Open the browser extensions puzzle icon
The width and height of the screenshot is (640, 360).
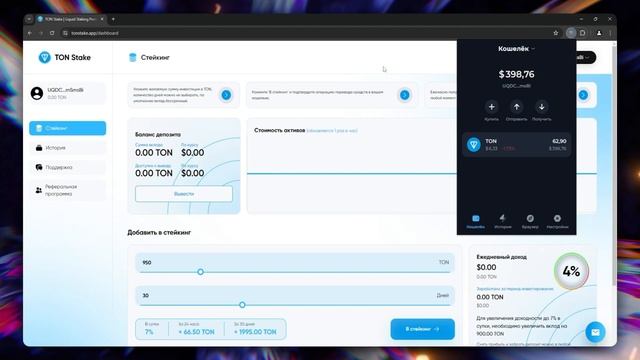point(583,33)
